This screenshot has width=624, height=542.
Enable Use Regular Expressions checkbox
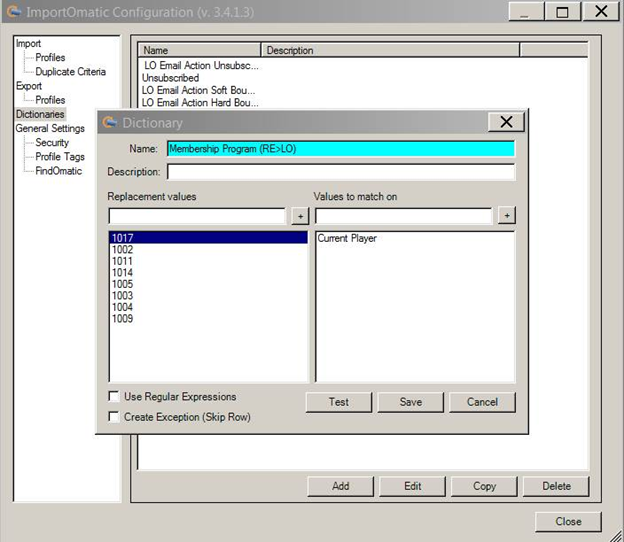coord(114,396)
